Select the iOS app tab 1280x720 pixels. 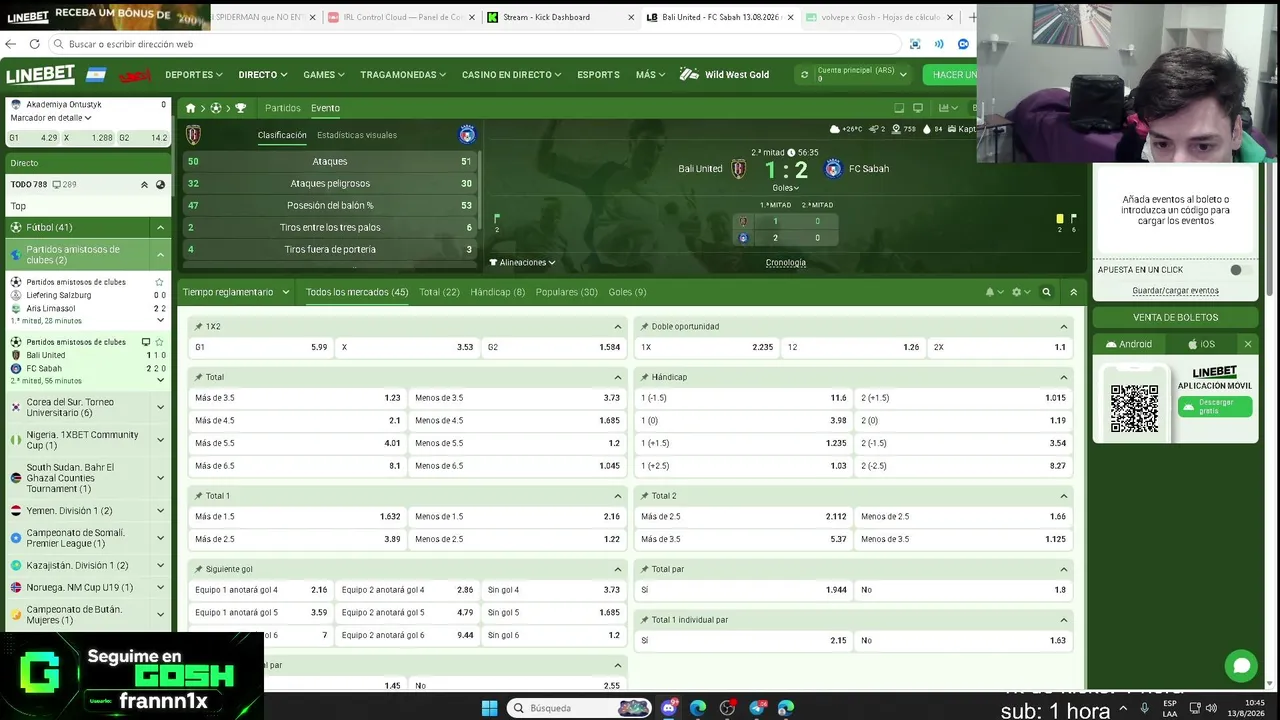[1201, 344]
